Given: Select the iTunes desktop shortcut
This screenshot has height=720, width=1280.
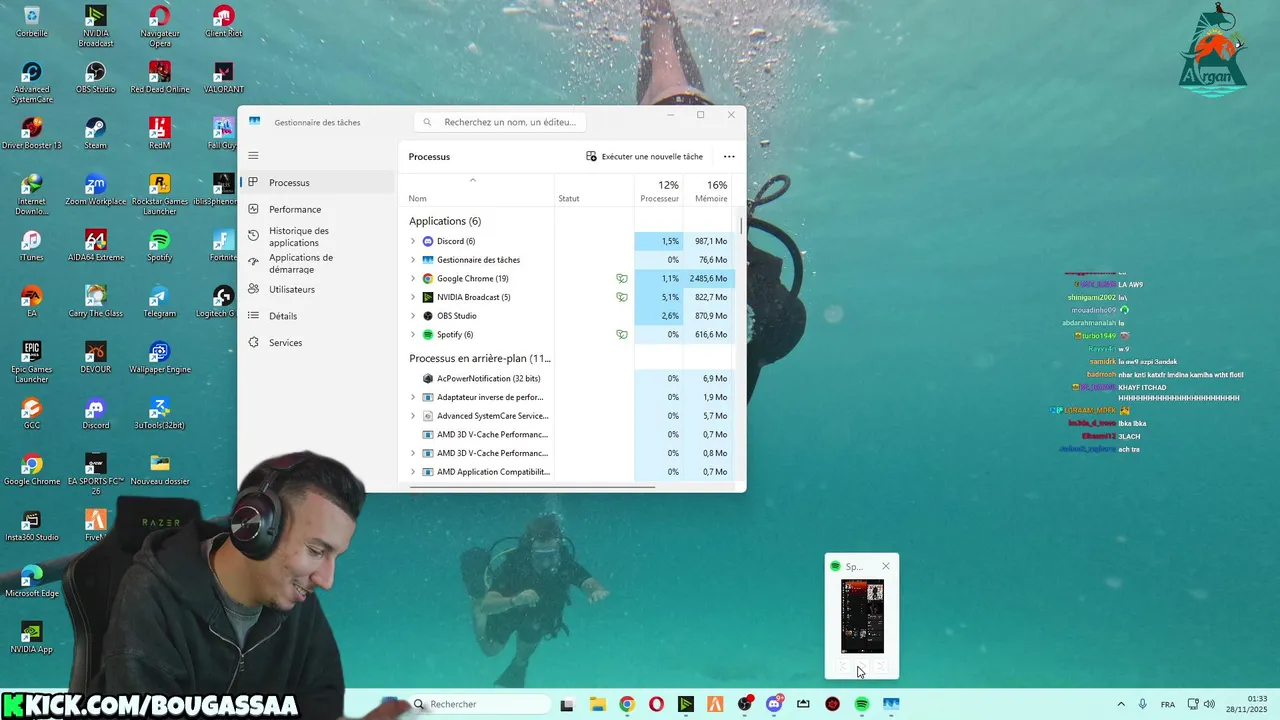Looking at the screenshot, I should point(31,245).
